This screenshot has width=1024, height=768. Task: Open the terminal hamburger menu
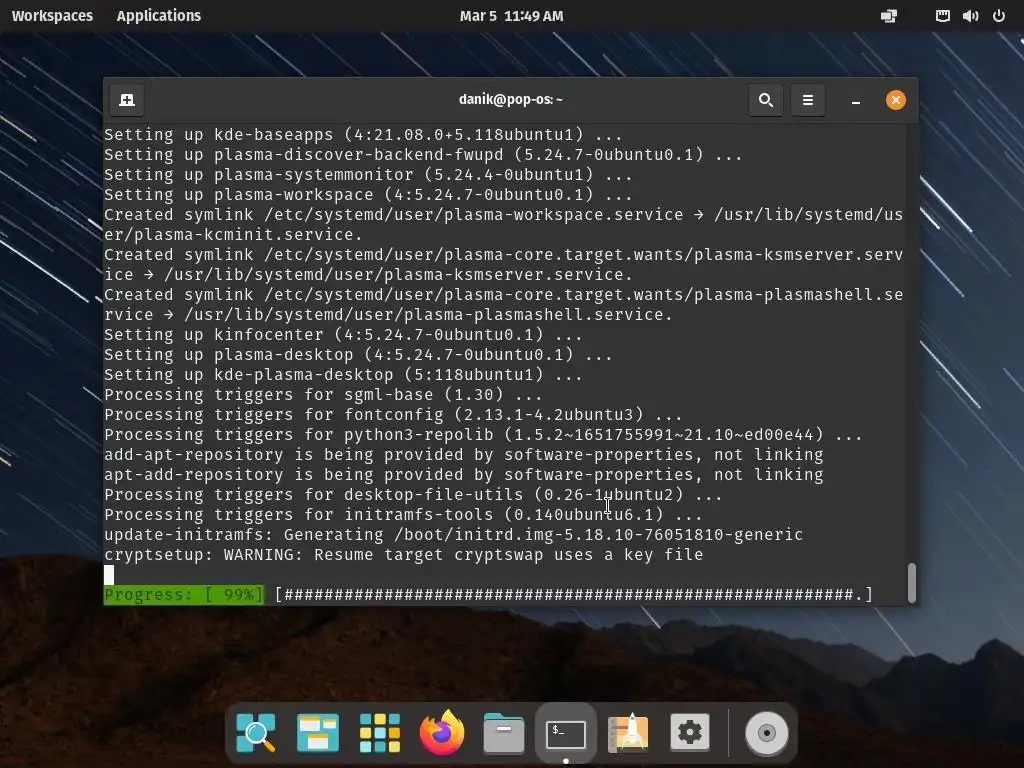(x=808, y=100)
